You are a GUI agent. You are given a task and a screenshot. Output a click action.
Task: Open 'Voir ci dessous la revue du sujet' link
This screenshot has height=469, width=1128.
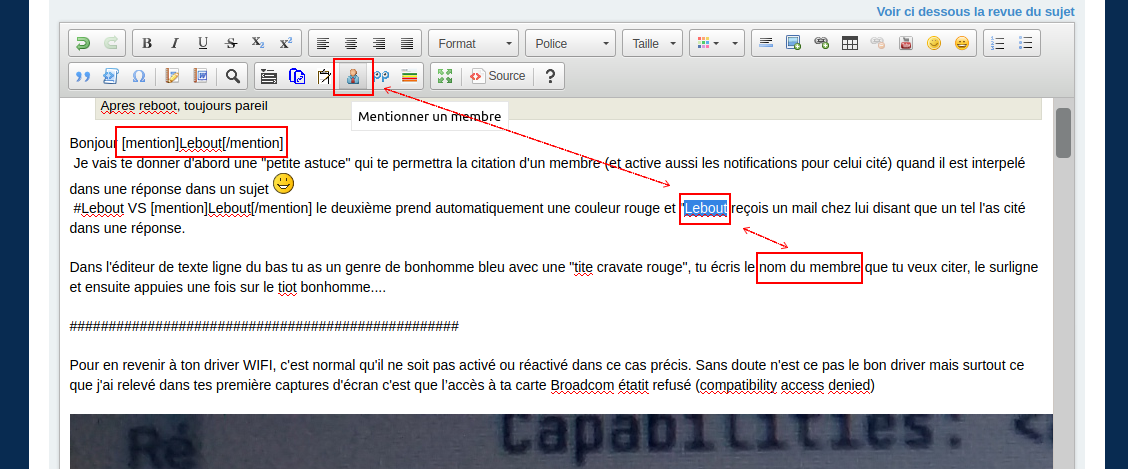[975, 12]
